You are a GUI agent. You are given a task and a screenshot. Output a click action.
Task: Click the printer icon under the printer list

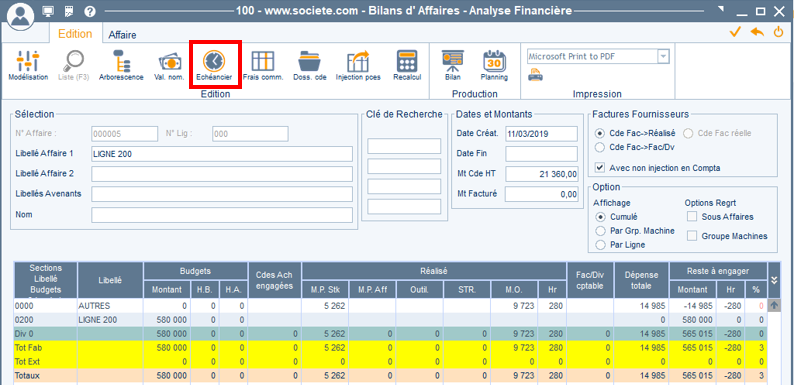534,76
